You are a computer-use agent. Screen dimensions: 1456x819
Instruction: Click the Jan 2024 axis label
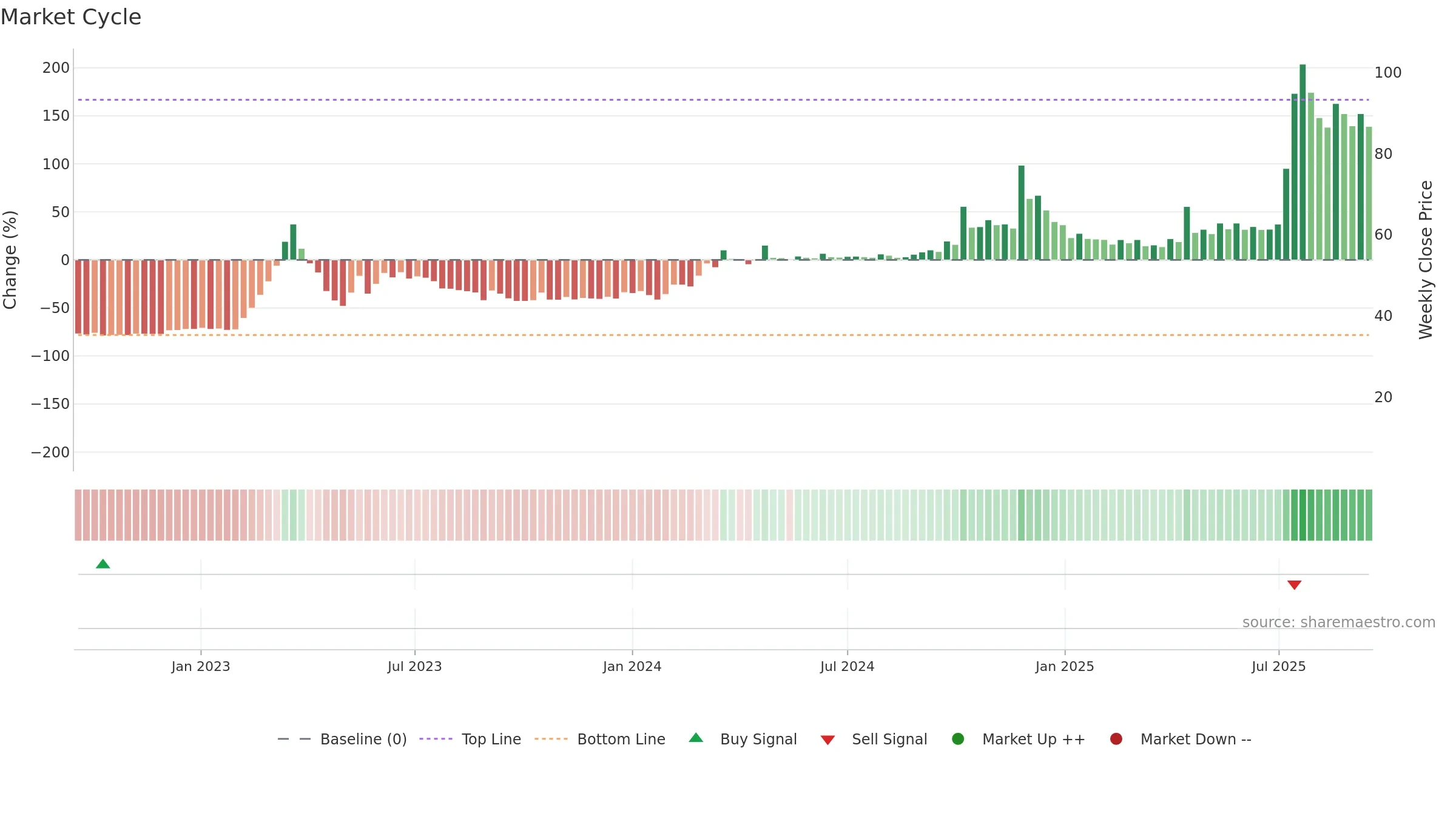(632, 666)
